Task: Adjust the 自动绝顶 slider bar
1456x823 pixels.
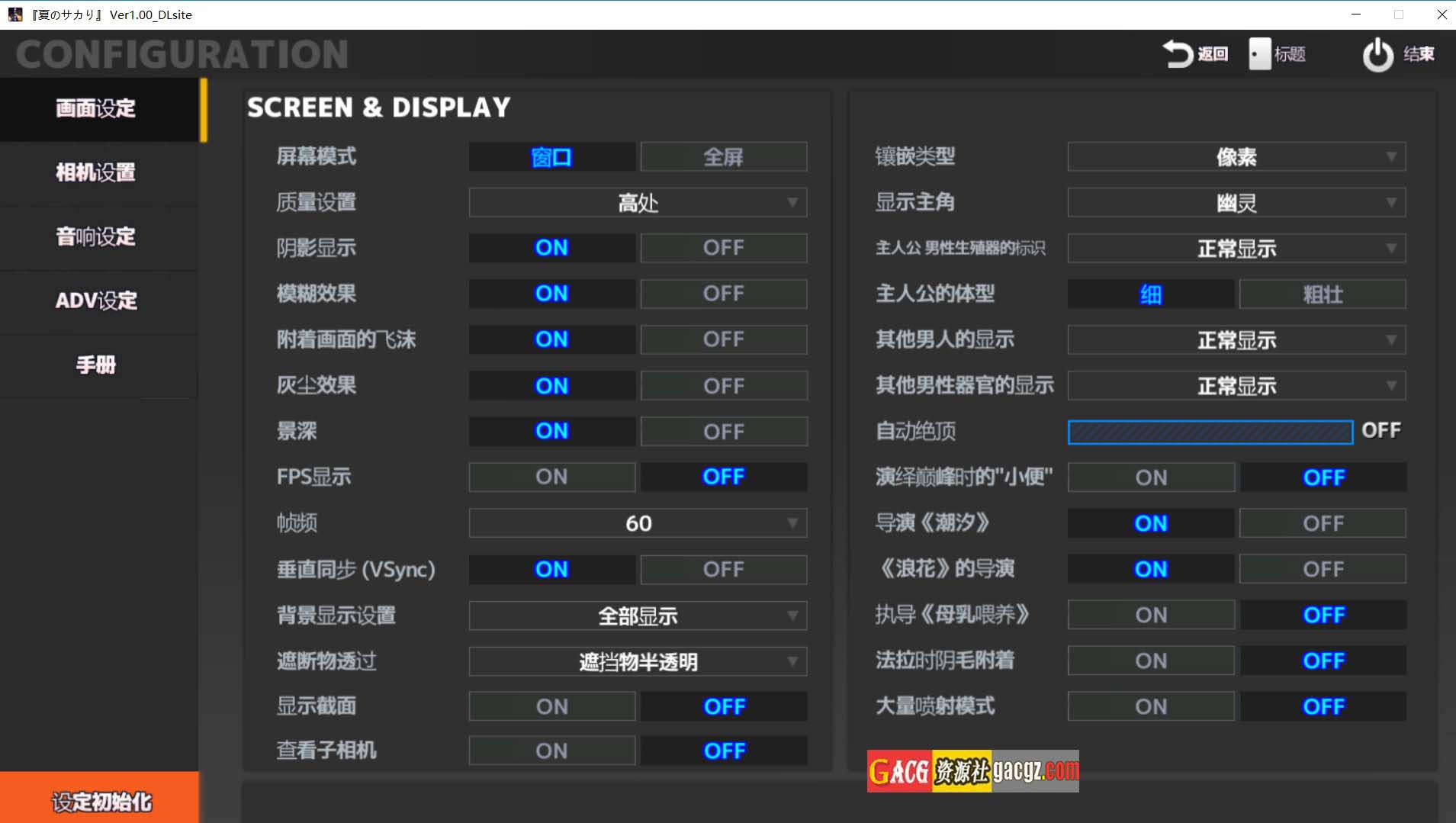Action: click(x=1210, y=432)
